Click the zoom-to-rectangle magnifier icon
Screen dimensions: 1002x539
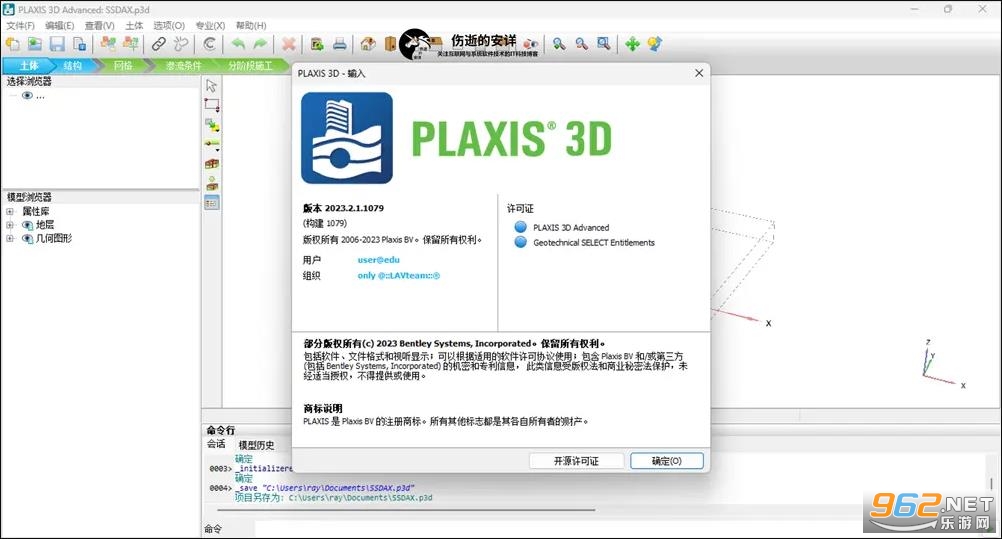(x=603, y=44)
